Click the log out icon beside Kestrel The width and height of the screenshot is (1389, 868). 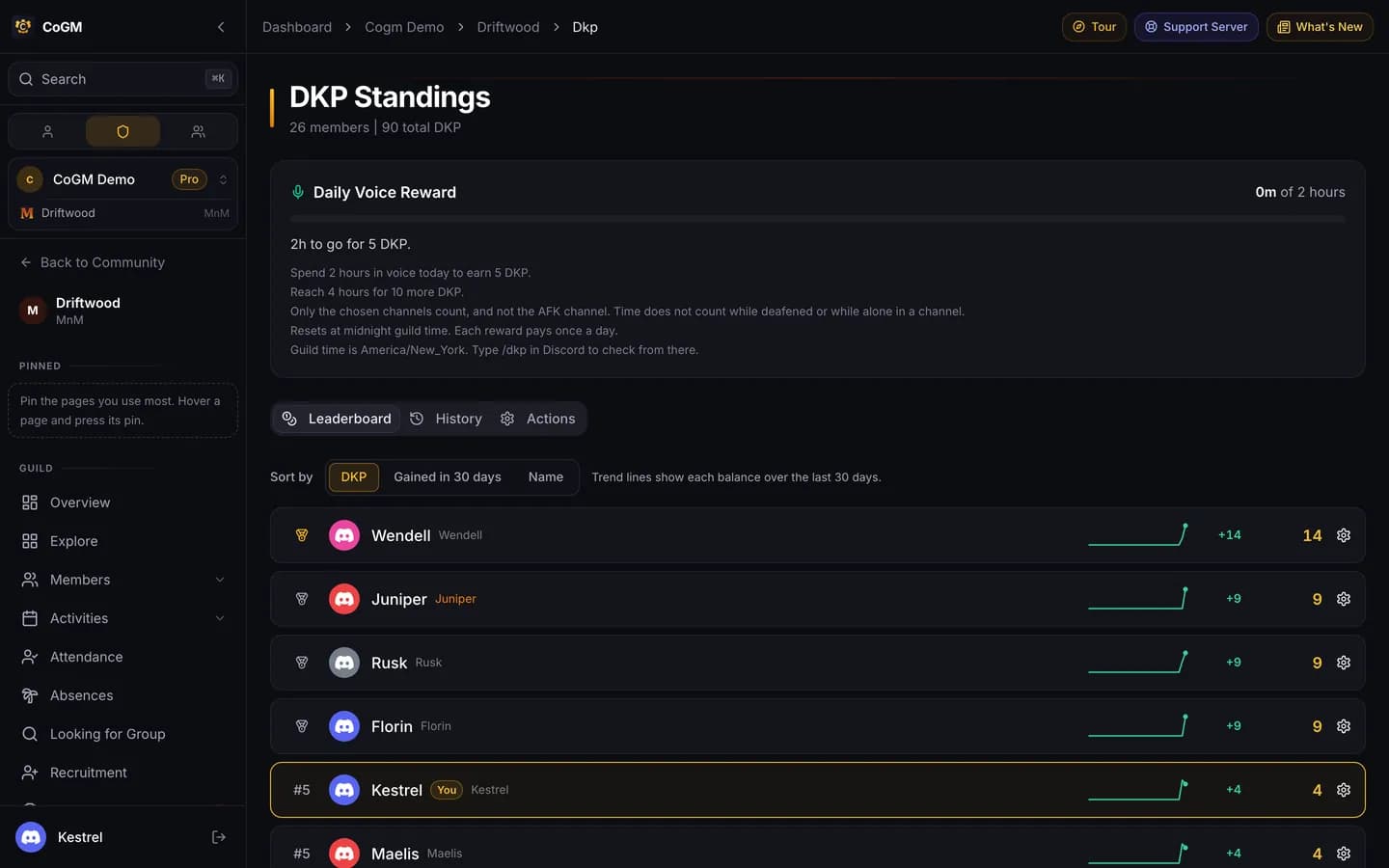click(219, 837)
